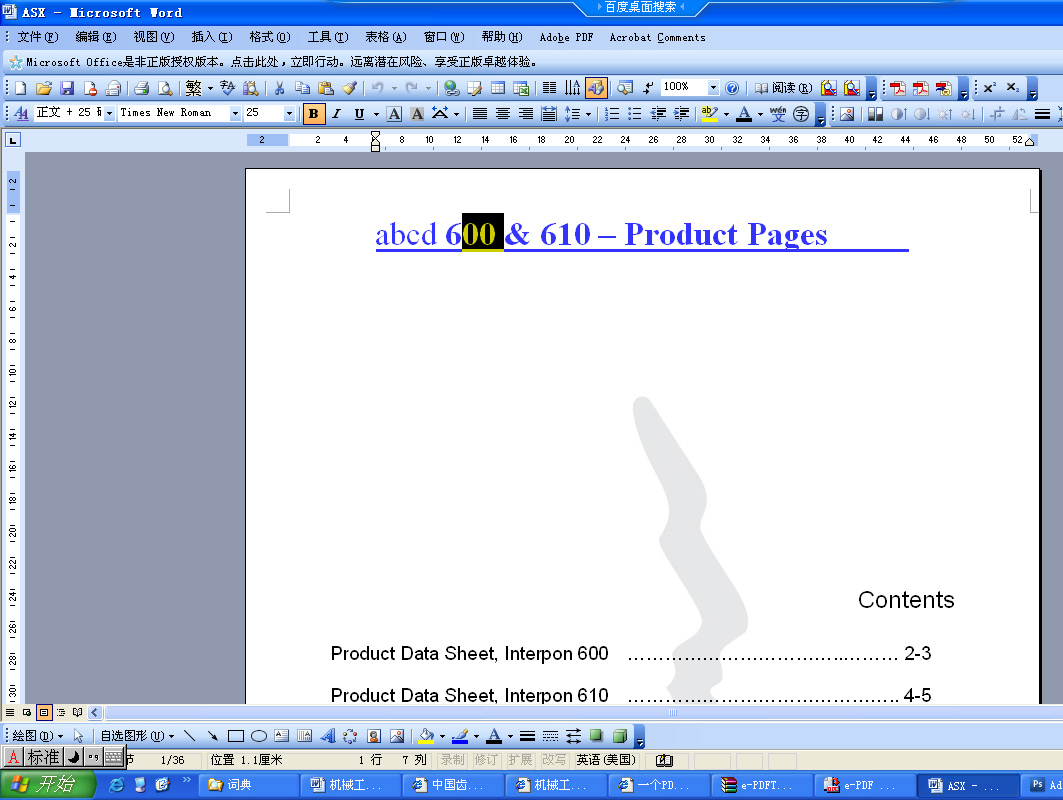This screenshot has height=800, width=1063.
Task: Insert WordArt from drawing toolbar
Action: (x=328, y=736)
